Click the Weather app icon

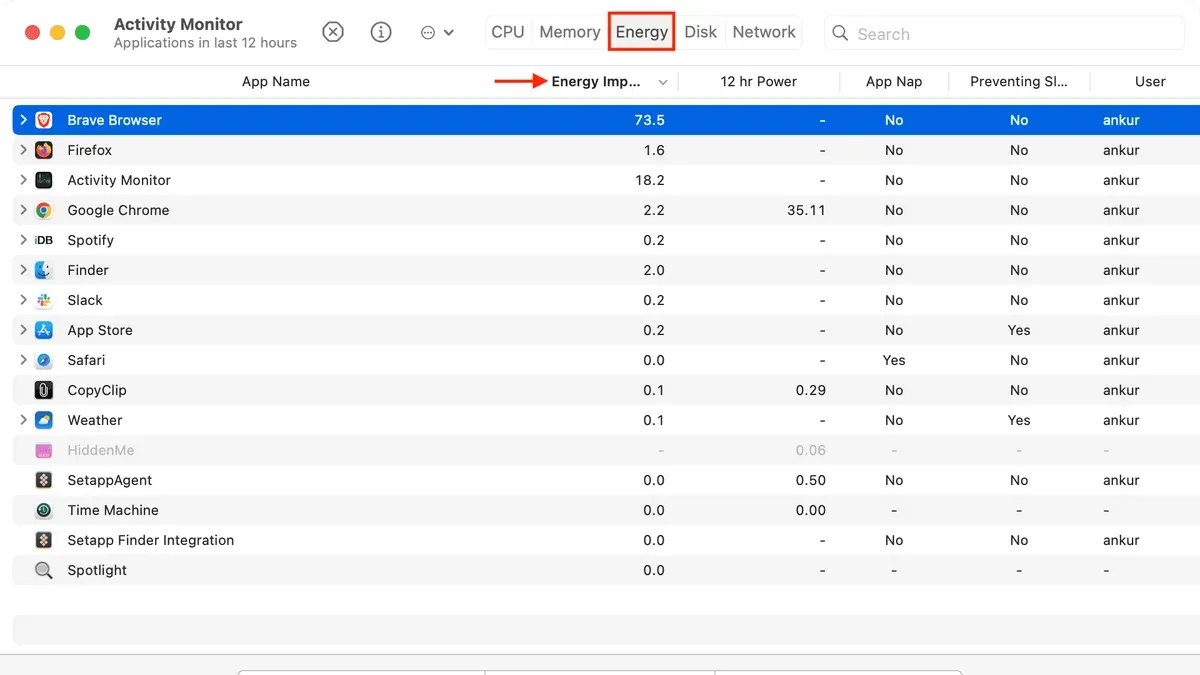(44, 420)
